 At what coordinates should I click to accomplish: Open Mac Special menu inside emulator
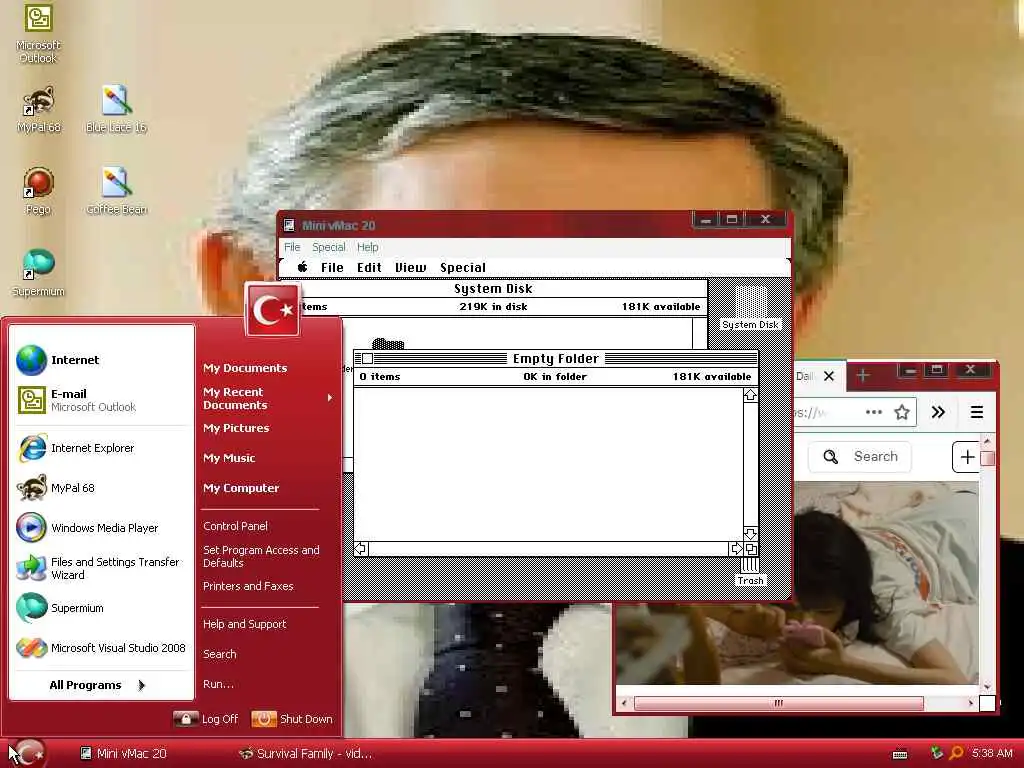tap(463, 267)
